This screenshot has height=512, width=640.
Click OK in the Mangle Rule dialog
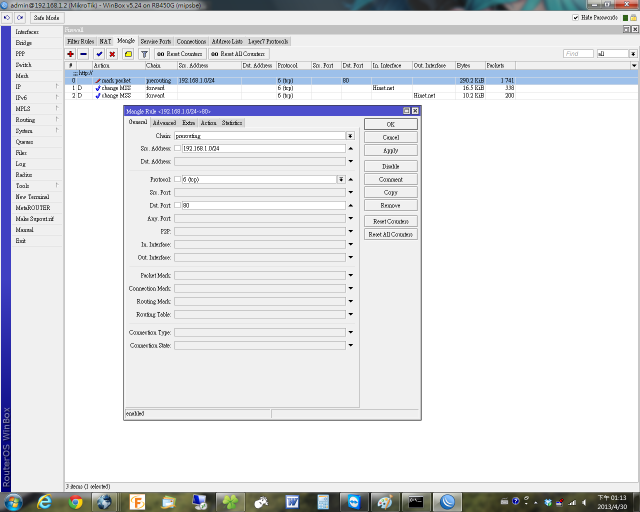pyautogui.click(x=391, y=124)
